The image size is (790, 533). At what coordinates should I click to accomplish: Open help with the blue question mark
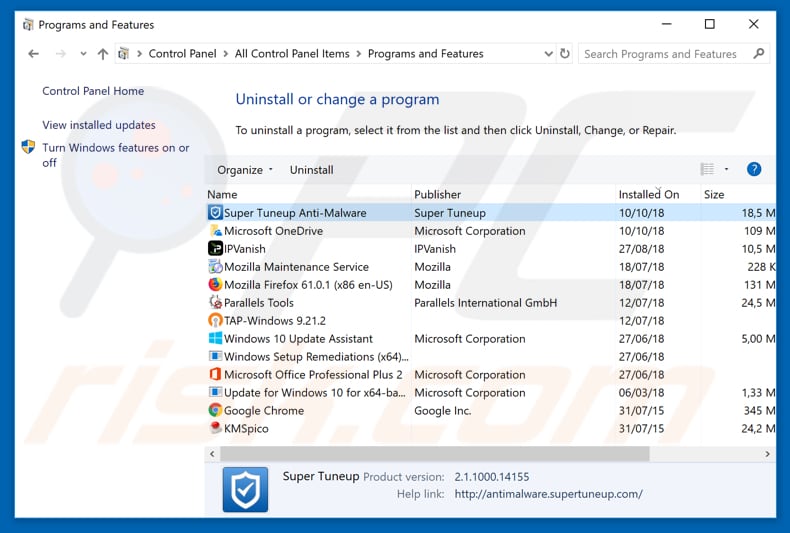(x=754, y=169)
